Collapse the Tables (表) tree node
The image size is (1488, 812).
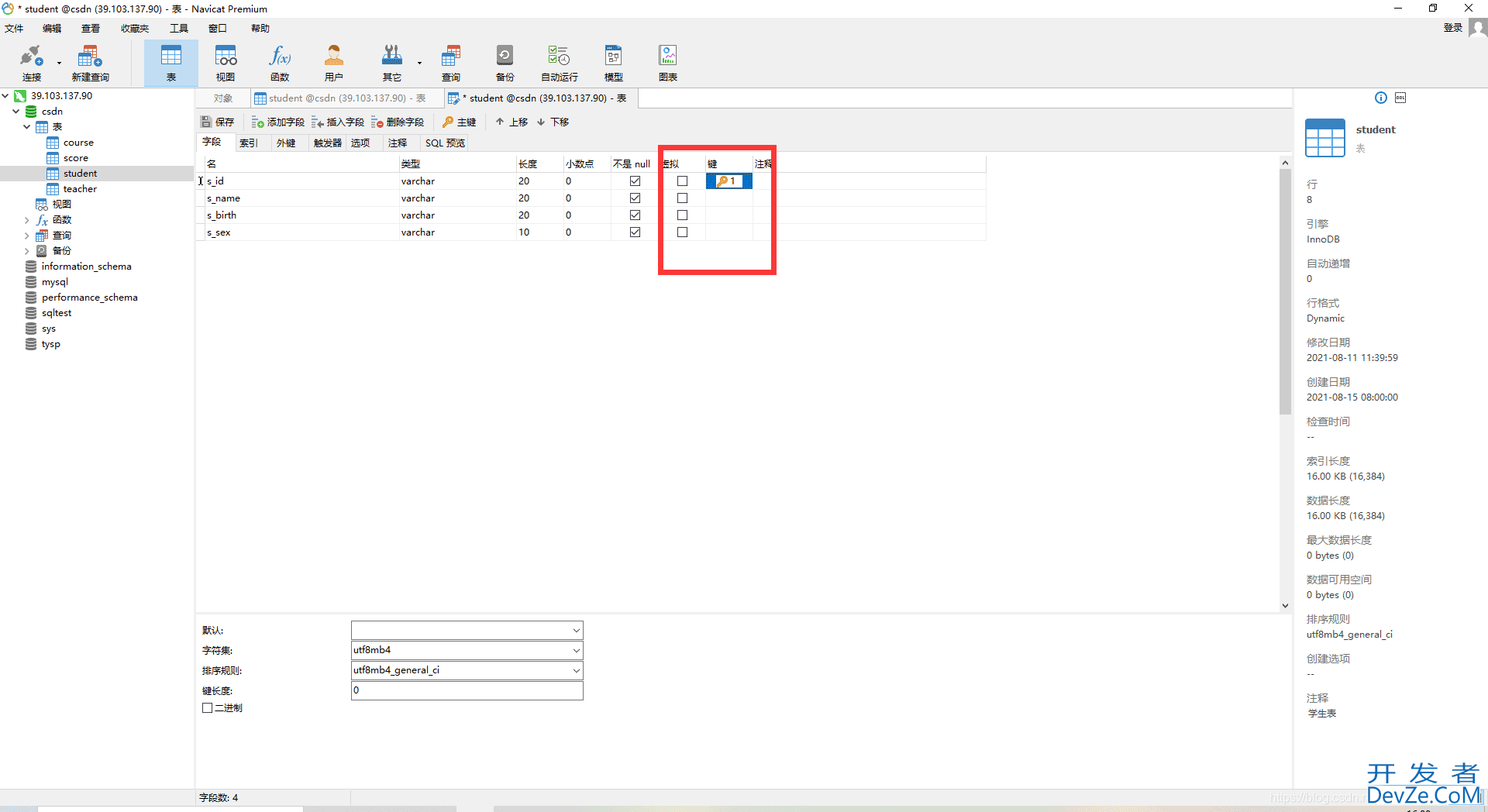(26, 127)
